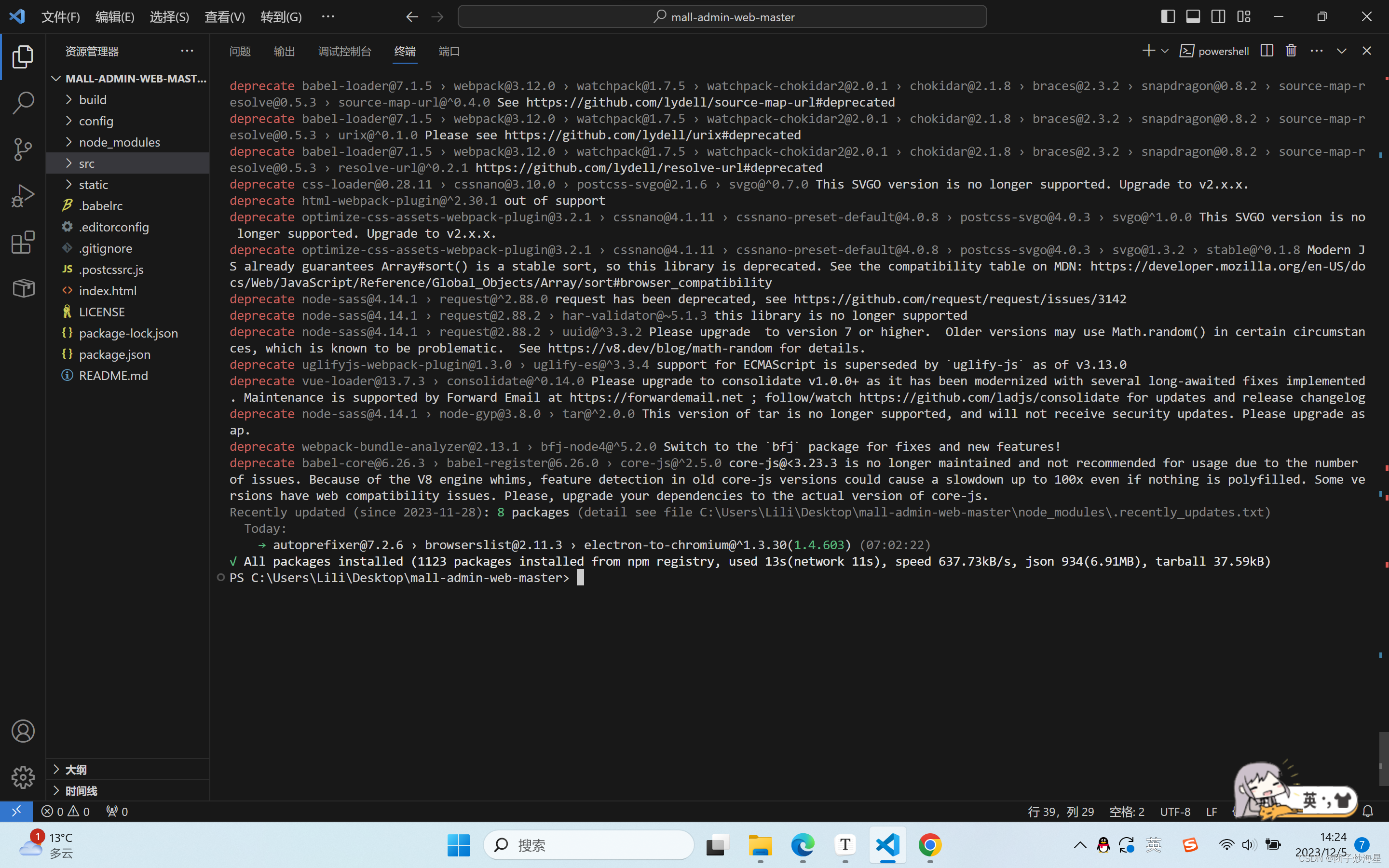Open the Search view in activity bar
The image size is (1389, 868).
23,103
